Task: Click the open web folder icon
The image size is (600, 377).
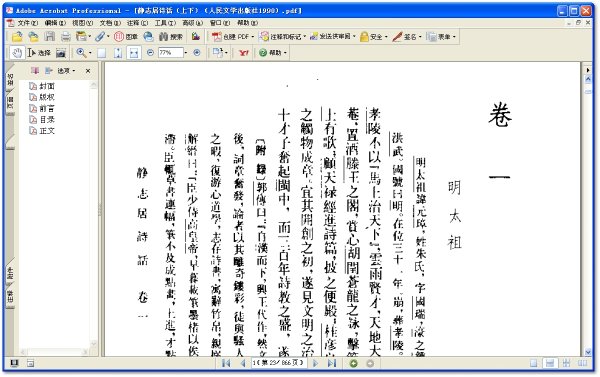Action: coord(33,37)
